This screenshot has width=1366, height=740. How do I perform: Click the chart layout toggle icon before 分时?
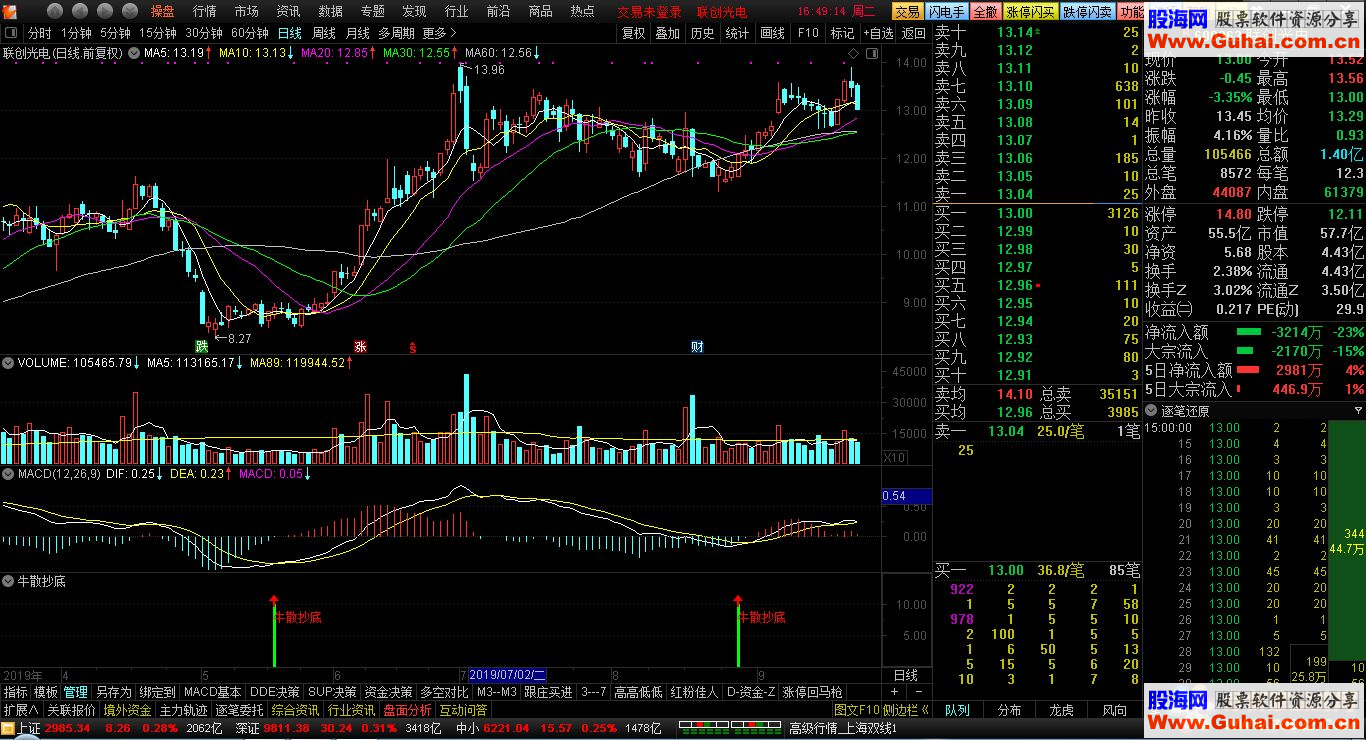click(x=11, y=32)
